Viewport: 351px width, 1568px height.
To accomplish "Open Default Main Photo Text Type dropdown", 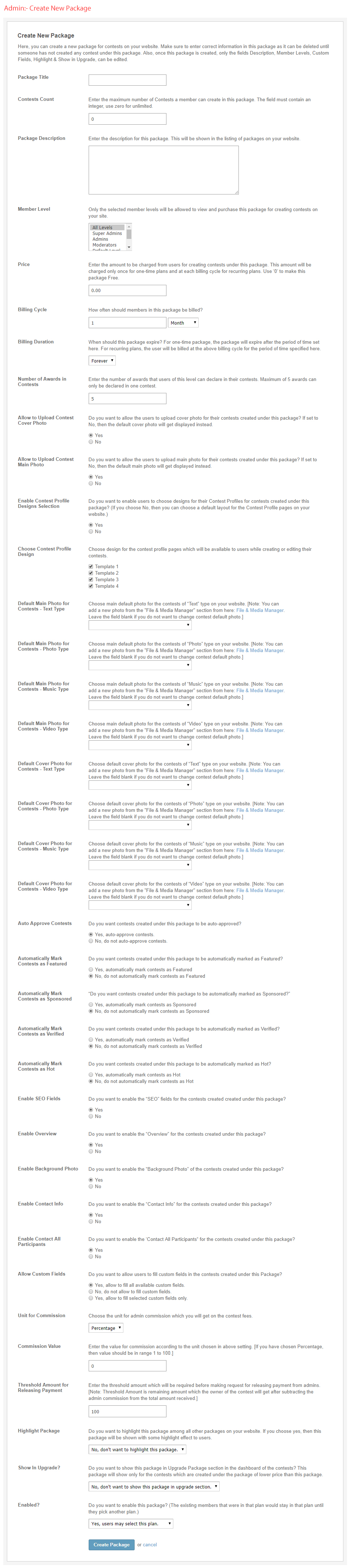I will [140, 625].
